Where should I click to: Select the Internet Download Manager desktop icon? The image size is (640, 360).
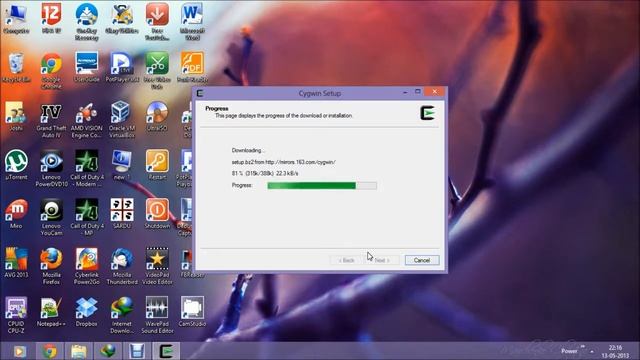122,314
